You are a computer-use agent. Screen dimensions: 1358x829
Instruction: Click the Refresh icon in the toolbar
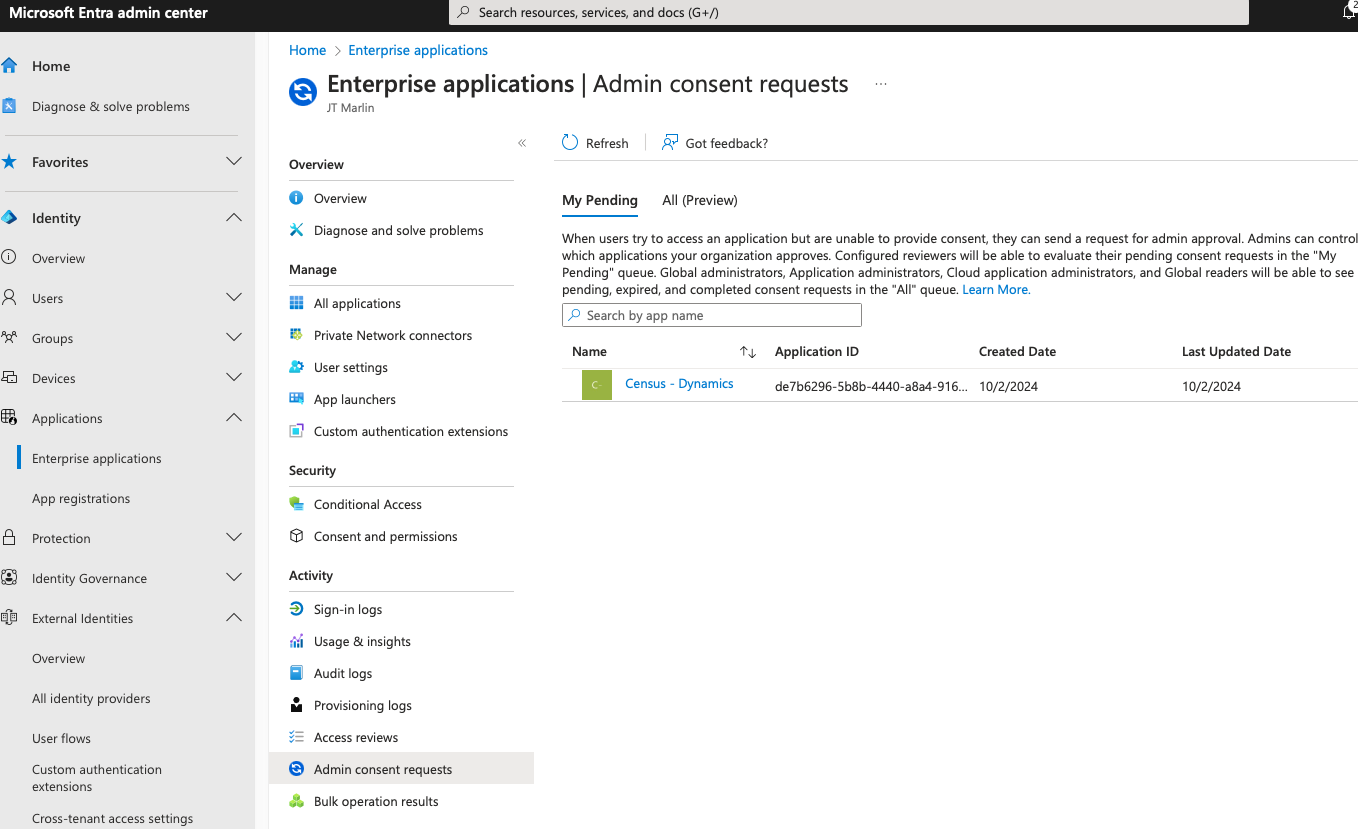570,143
